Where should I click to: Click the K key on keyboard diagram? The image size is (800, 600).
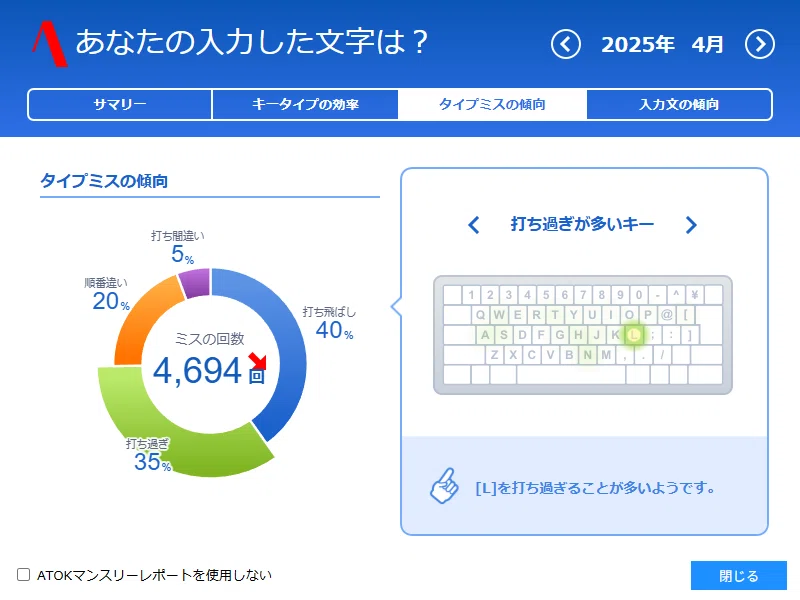(616, 335)
